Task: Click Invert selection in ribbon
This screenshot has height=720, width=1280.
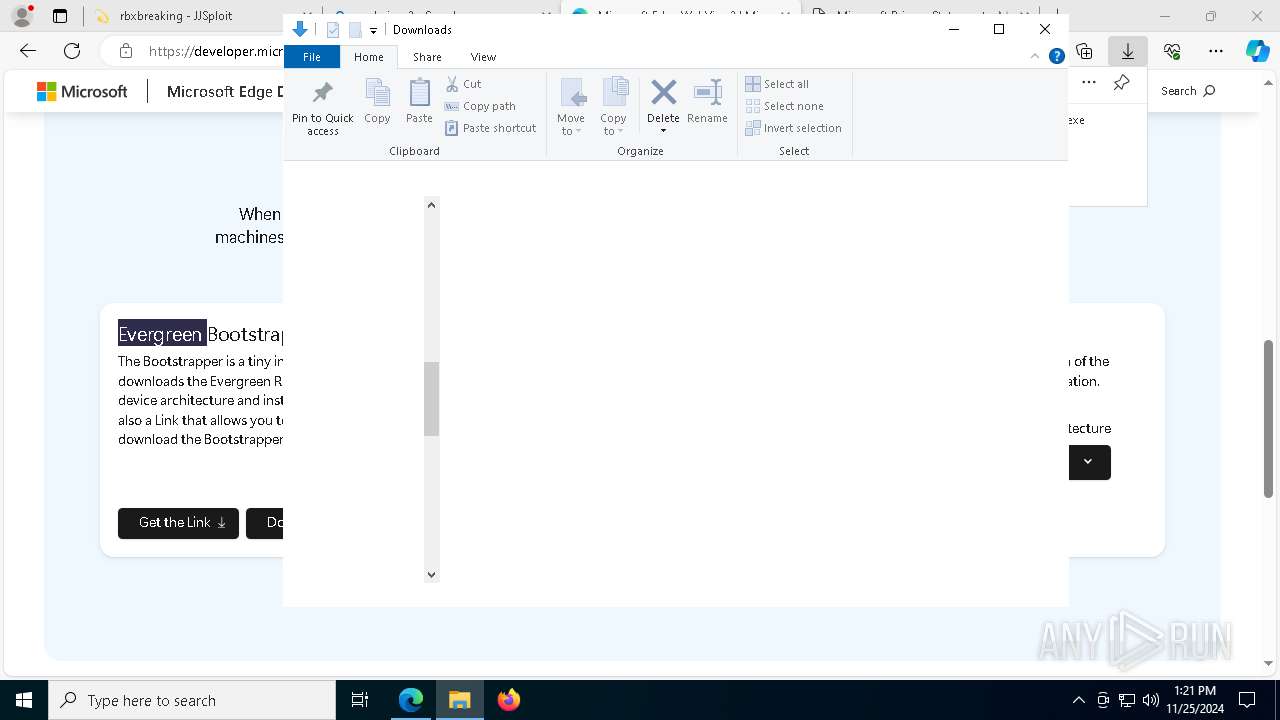Action: coord(793,128)
